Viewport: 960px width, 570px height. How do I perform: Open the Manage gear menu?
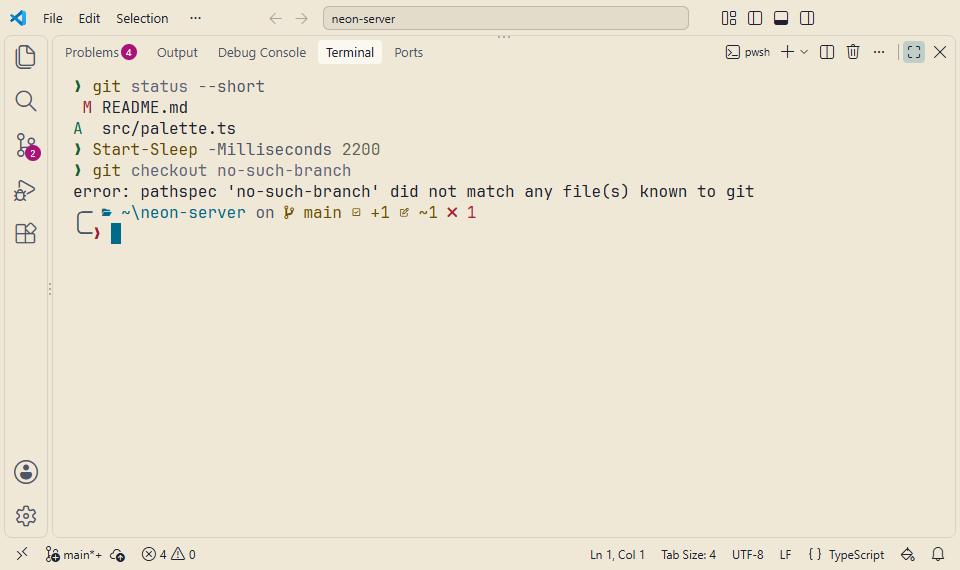pyautogui.click(x=26, y=516)
